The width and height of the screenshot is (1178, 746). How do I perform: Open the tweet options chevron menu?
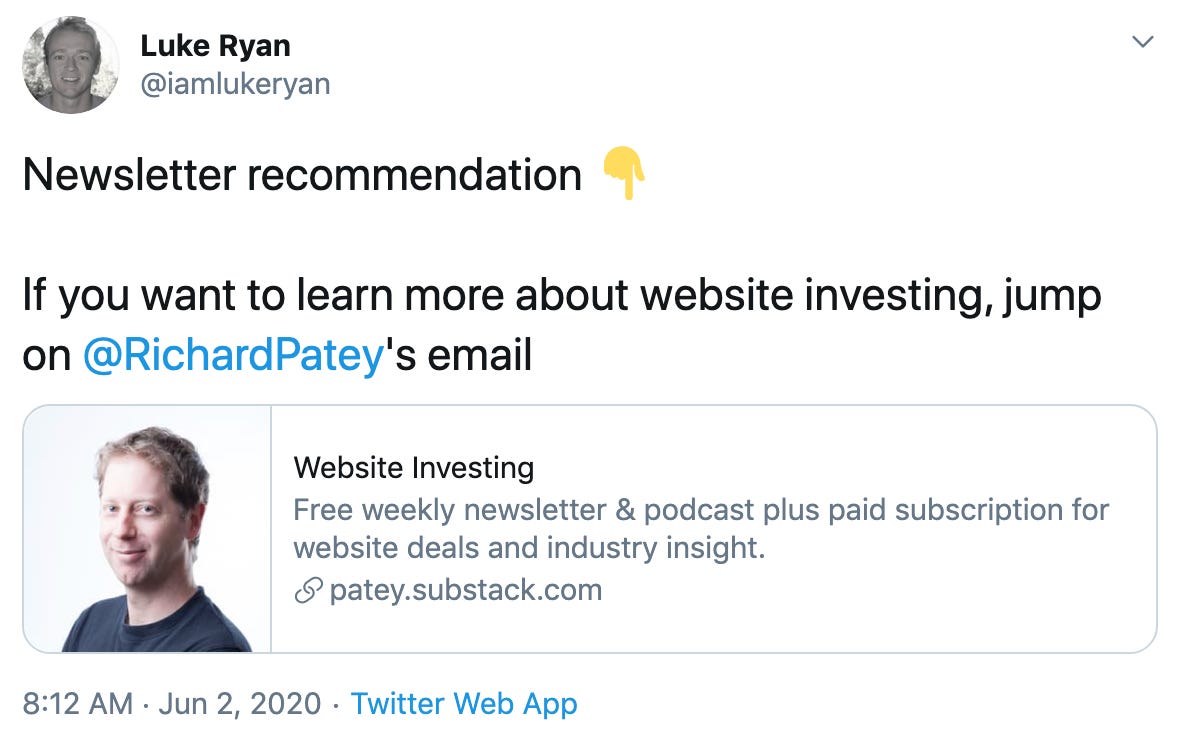click(x=1143, y=42)
